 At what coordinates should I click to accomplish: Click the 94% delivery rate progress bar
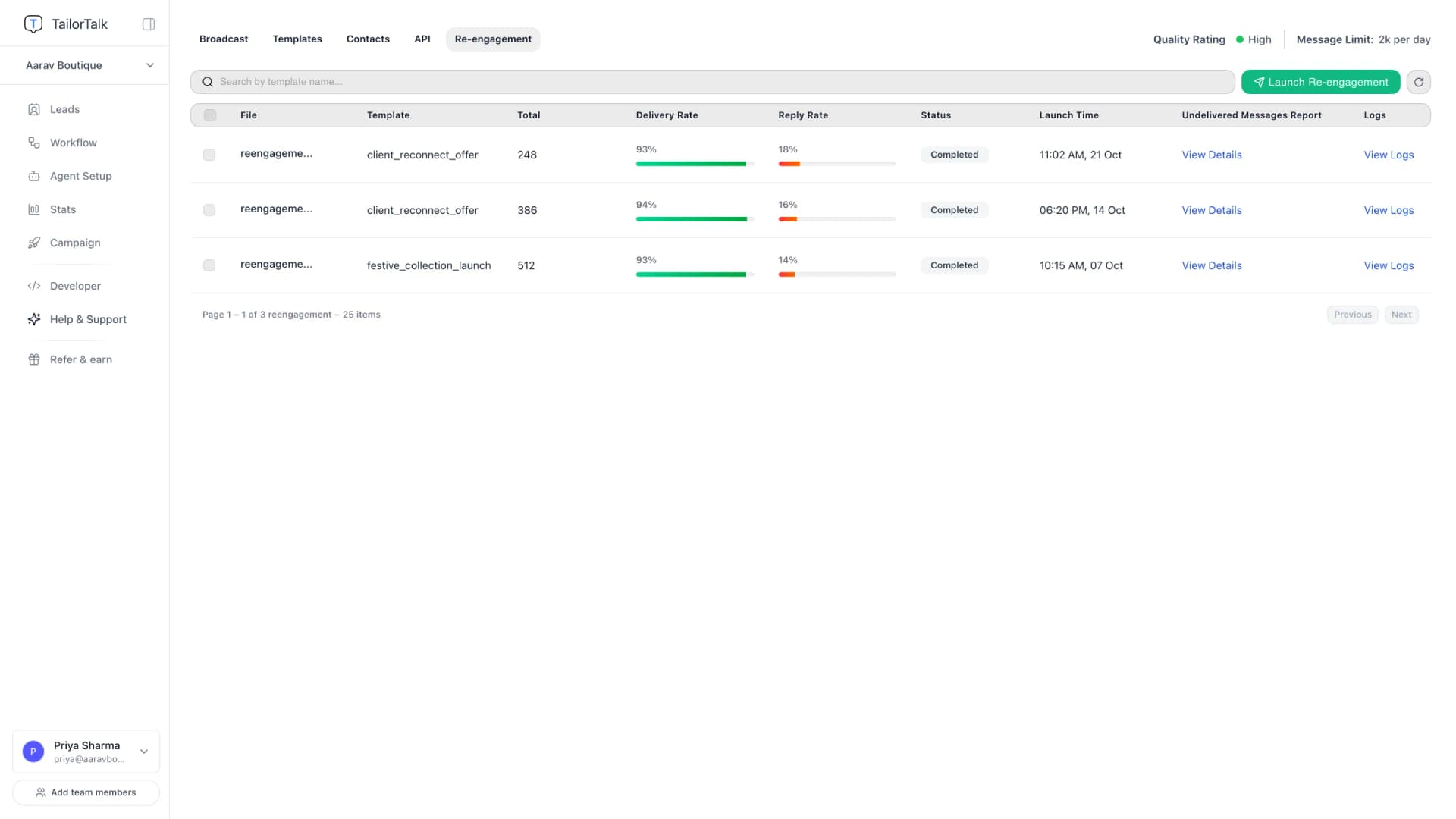click(695, 219)
